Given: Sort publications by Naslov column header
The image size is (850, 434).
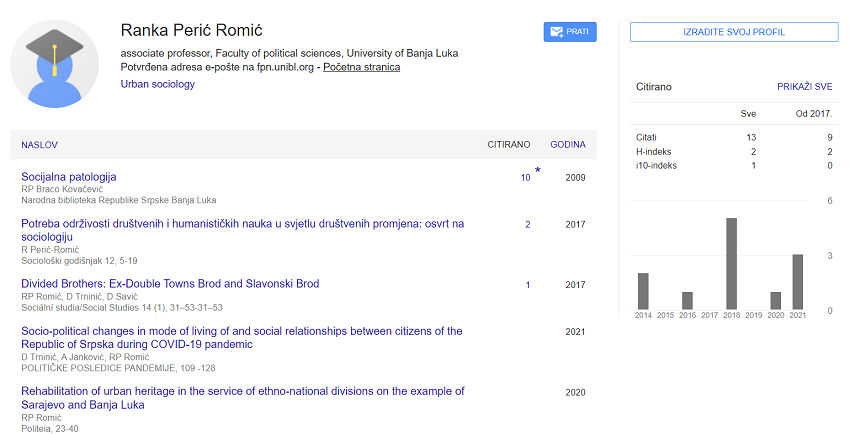Looking at the screenshot, I should pos(39,145).
